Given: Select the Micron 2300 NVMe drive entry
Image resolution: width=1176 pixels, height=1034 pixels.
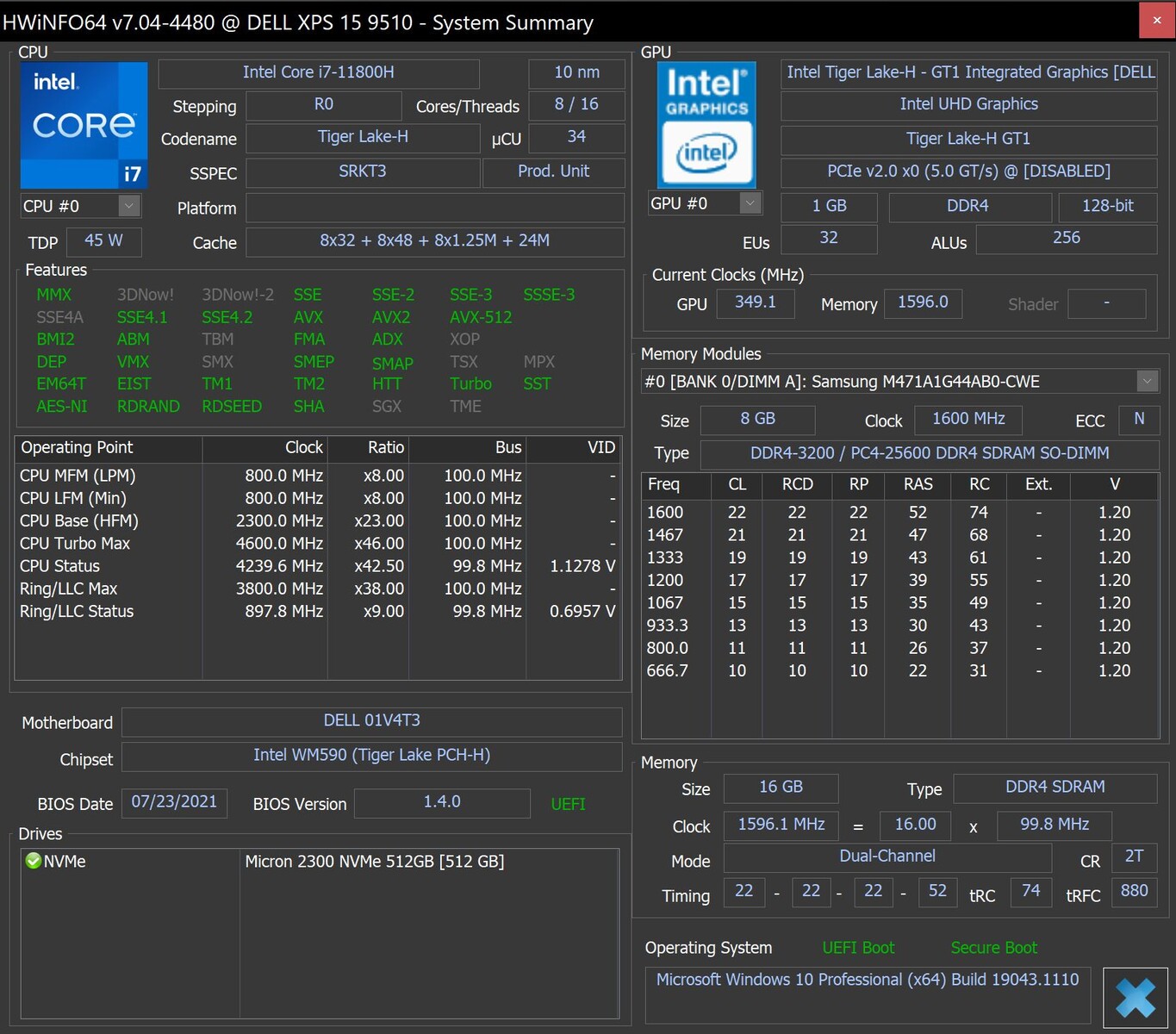Looking at the screenshot, I should 375,862.
